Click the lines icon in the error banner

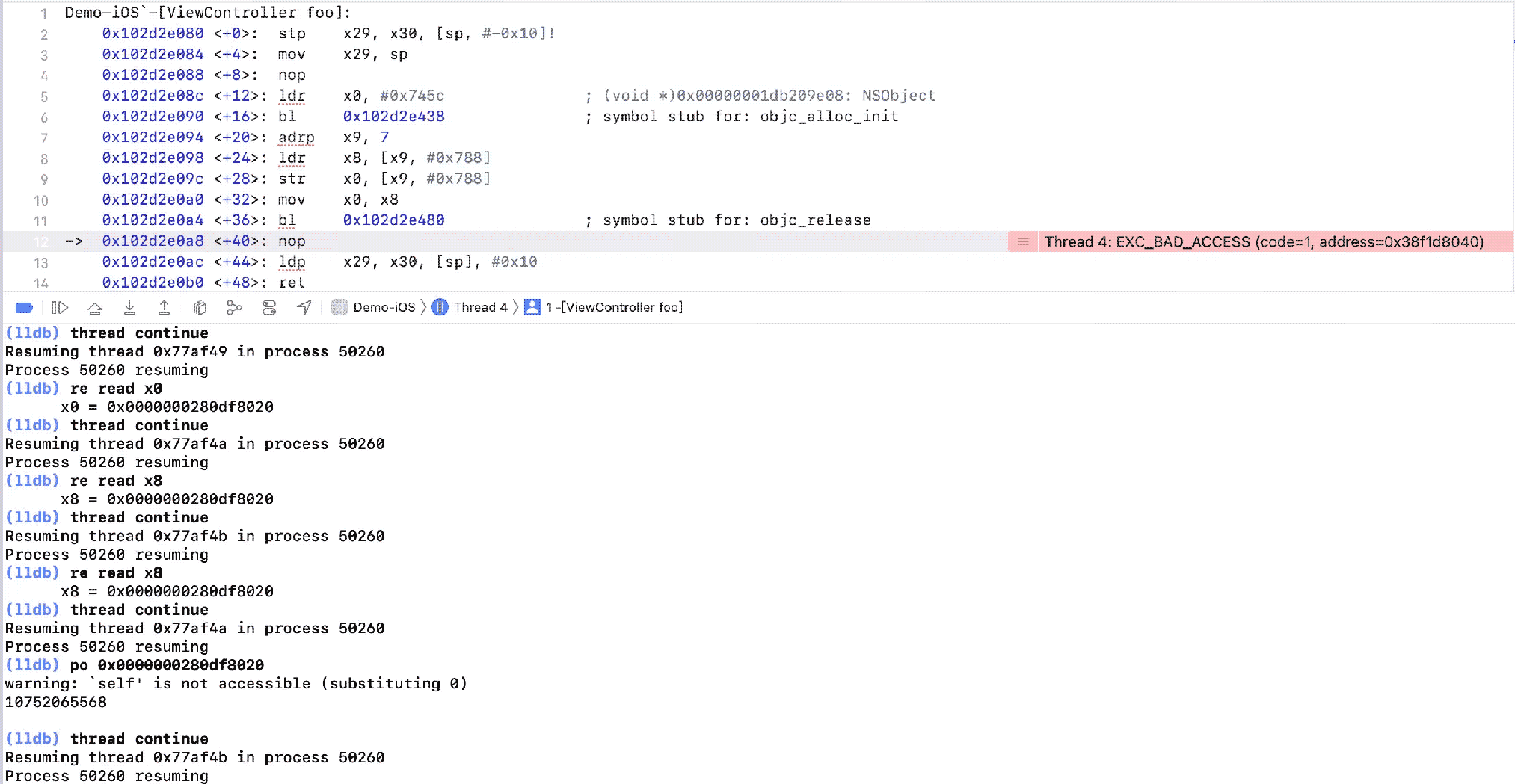[1023, 241]
